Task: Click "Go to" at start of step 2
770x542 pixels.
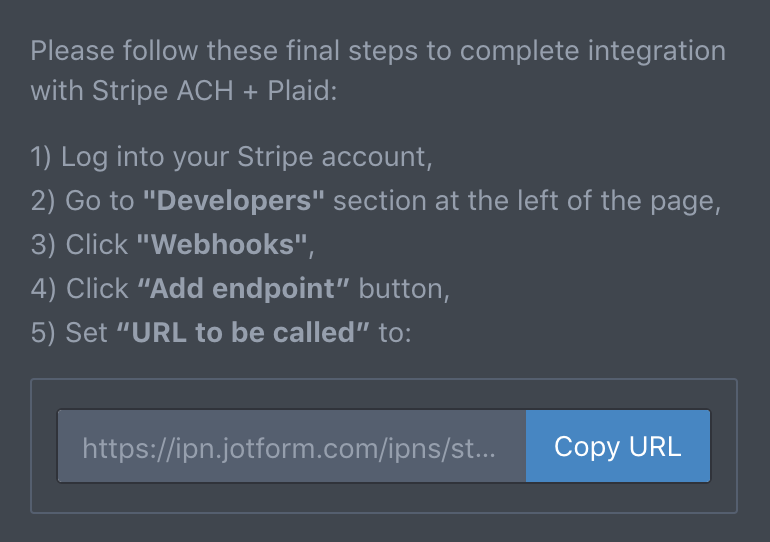Action: (x=100, y=201)
